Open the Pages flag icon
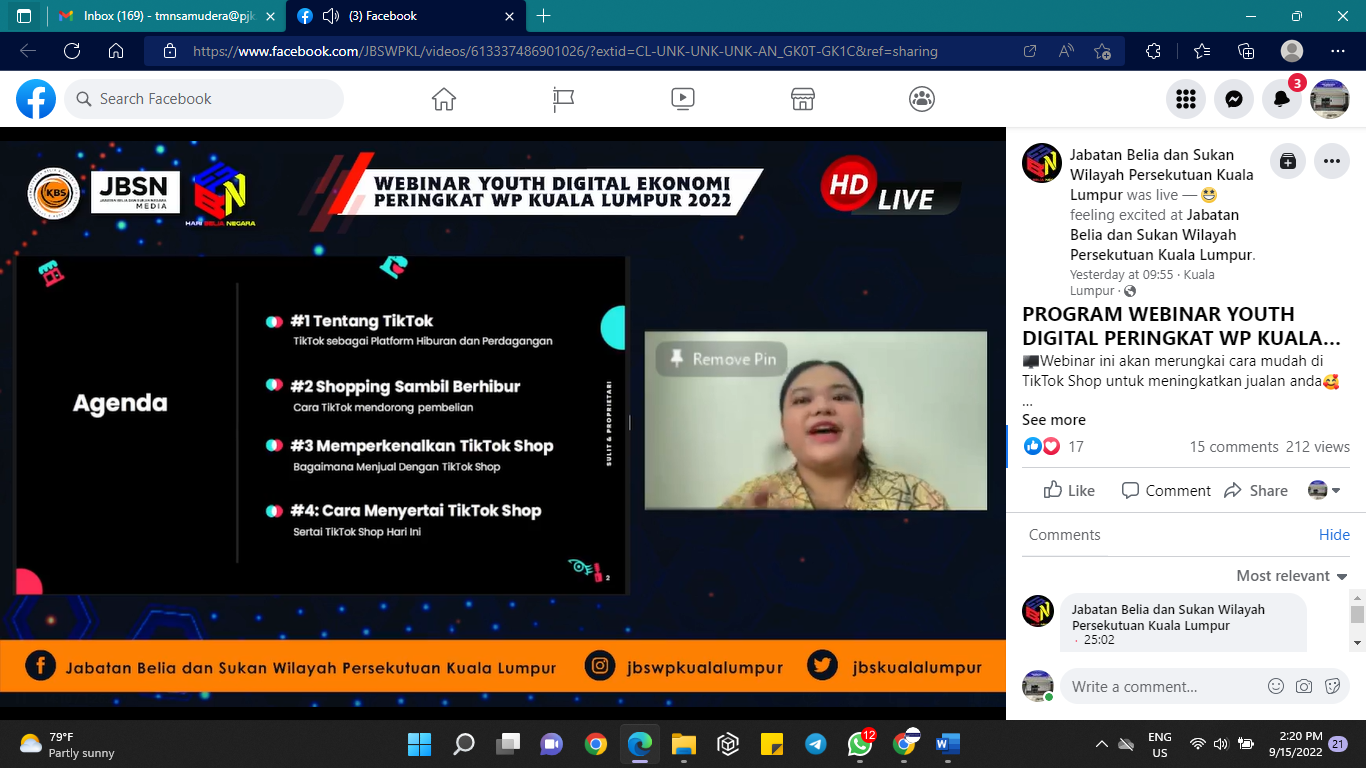The width and height of the screenshot is (1366, 768). (x=563, y=99)
